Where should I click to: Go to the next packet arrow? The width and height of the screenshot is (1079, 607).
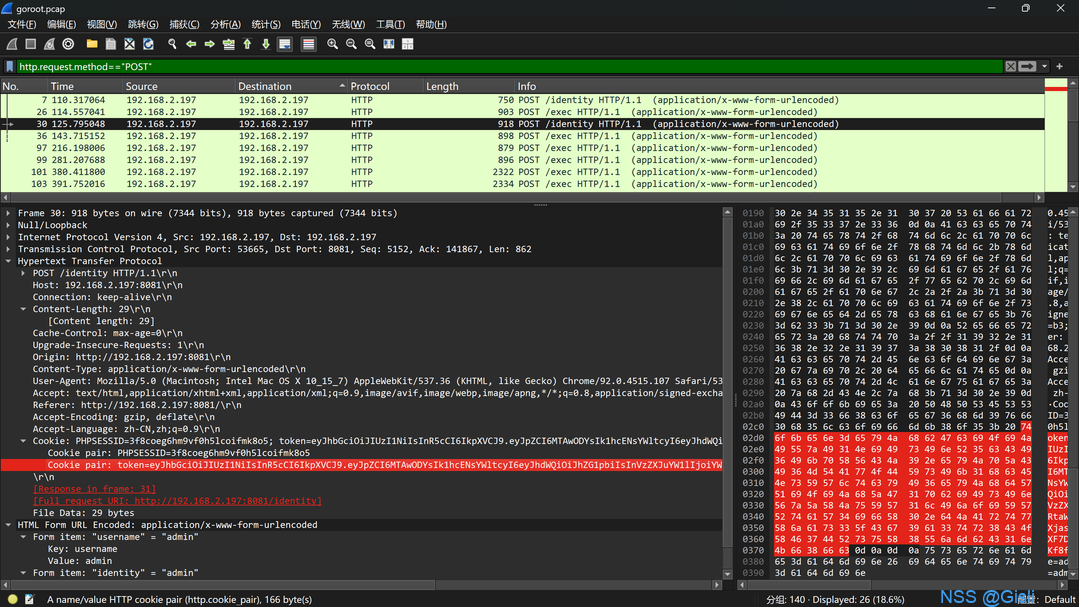coord(209,44)
